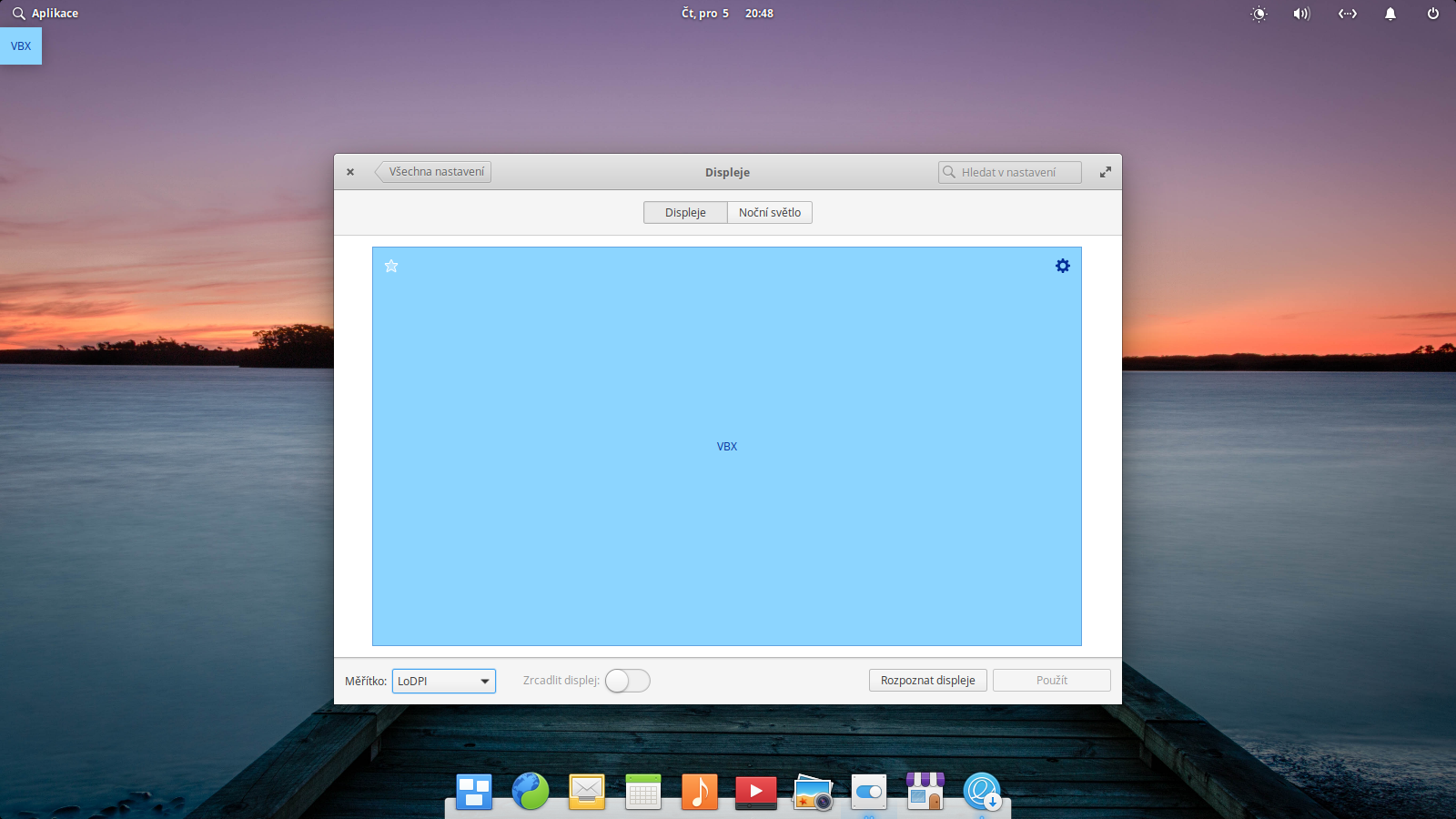Image resolution: width=1456 pixels, height=819 pixels.
Task: Set VBX as primary display via star icon
Action: coord(391,266)
